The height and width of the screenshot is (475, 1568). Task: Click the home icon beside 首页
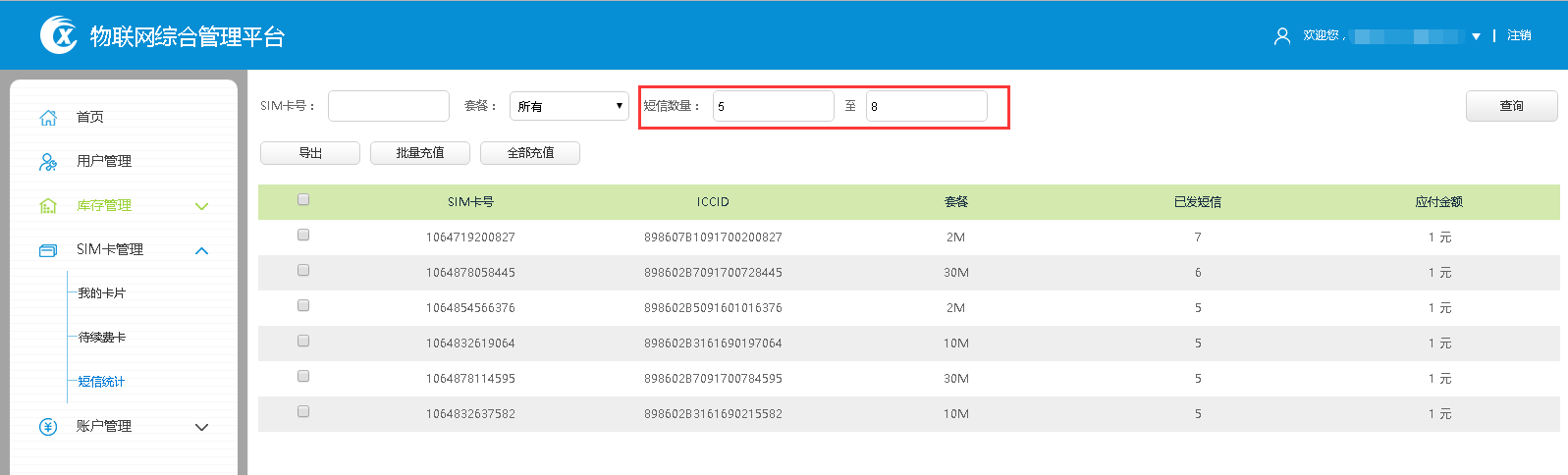(48, 118)
